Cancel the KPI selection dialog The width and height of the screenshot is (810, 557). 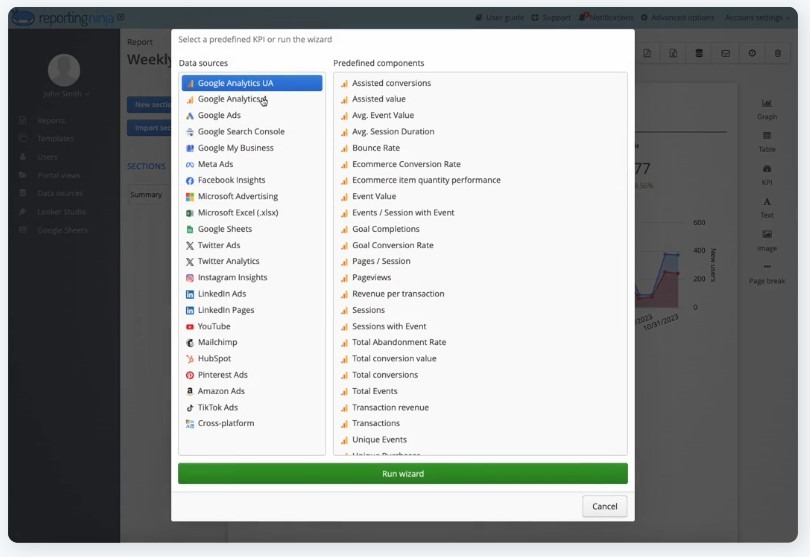point(604,506)
